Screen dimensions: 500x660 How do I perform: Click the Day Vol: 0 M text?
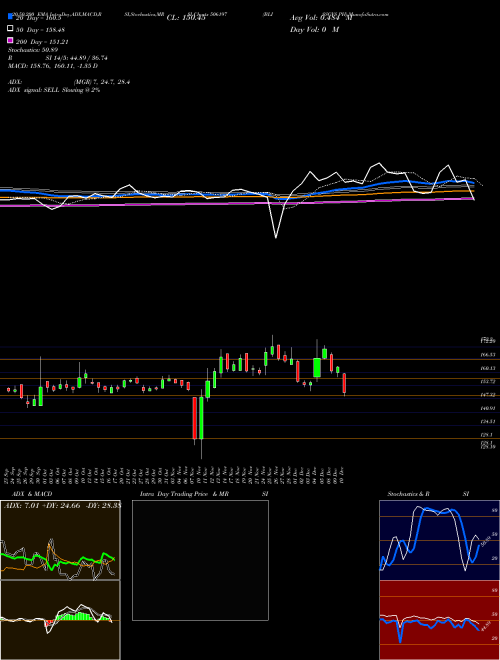tap(314, 29)
